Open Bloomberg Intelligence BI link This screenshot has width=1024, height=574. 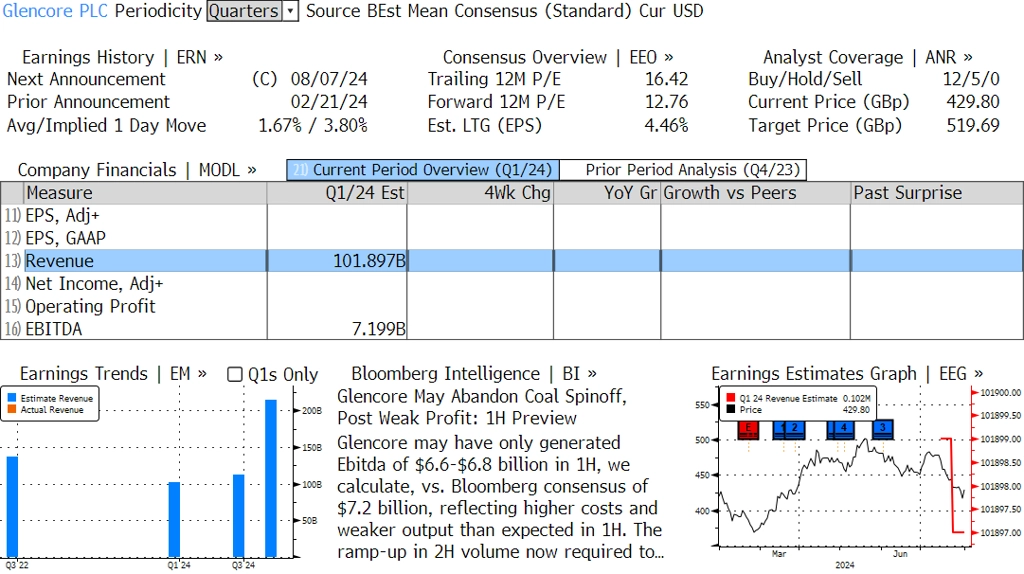(473, 374)
